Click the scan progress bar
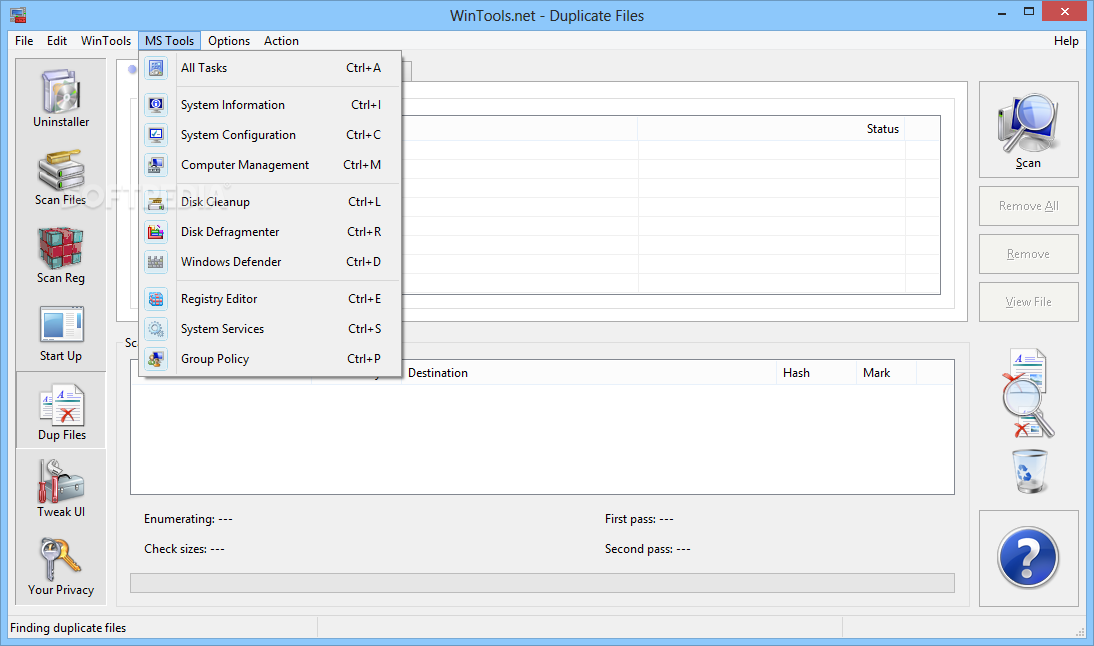 [x=542, y=583]
